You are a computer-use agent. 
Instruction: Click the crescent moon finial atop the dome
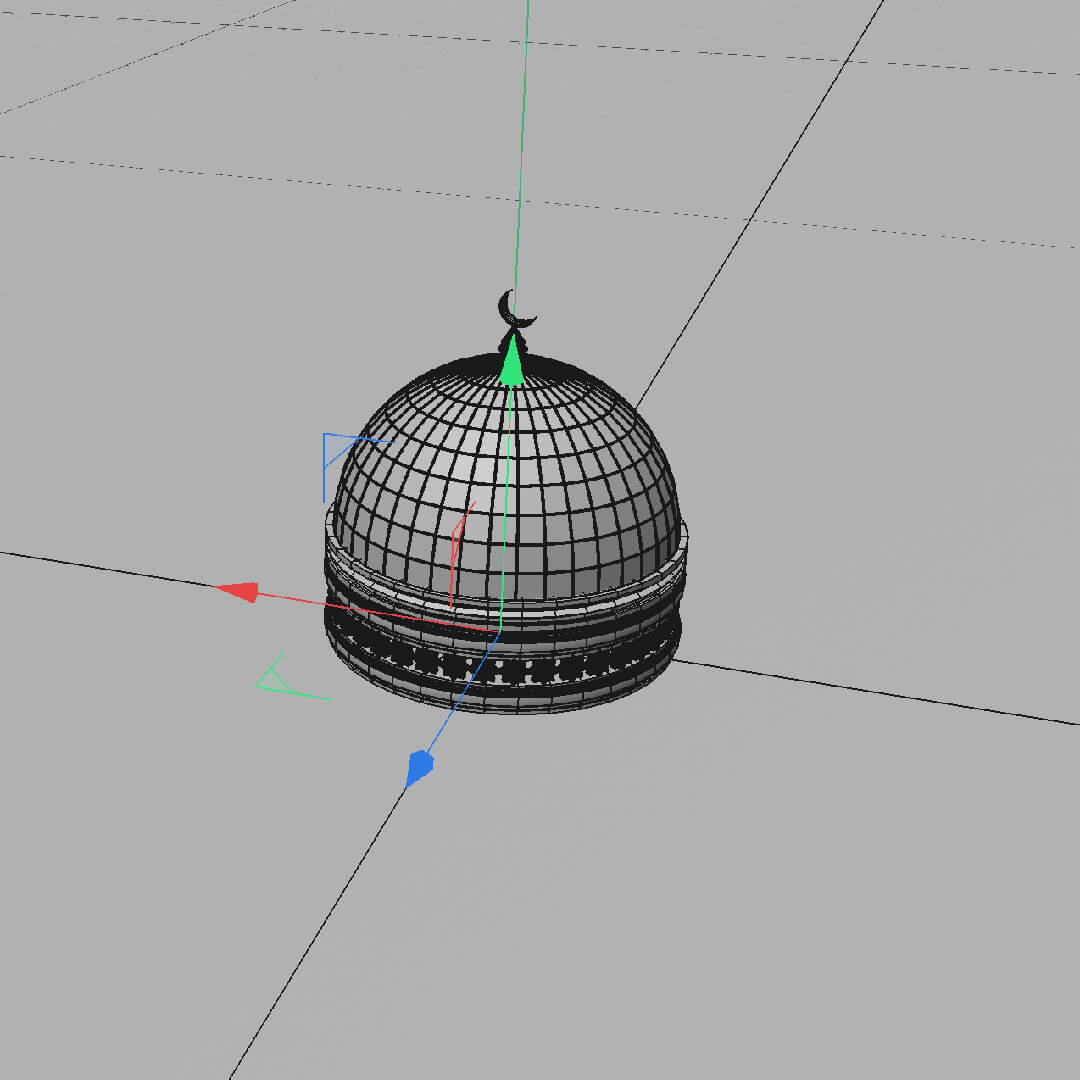click(x=516, y=310)
